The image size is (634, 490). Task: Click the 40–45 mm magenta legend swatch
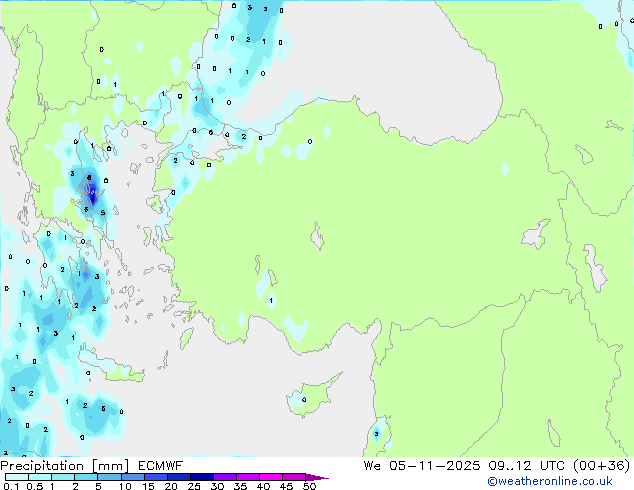pyautogui.click(x=271, y=477)
